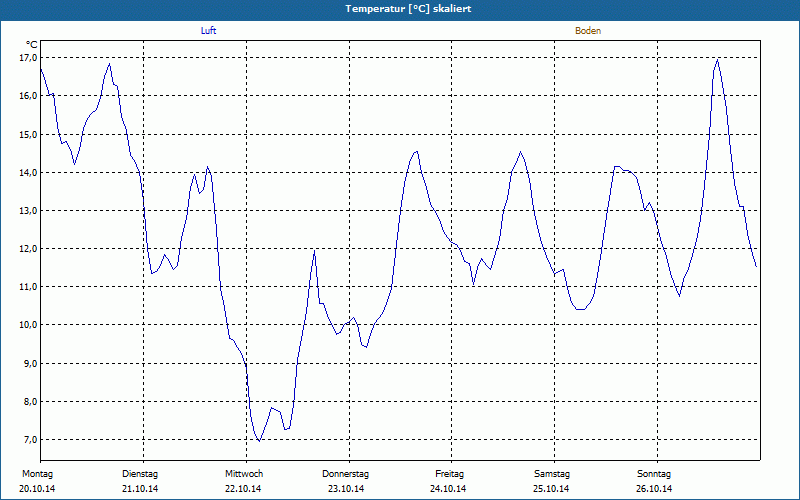Viewport: 800px width, 500px height.
Task: Click the Sonntag day label
Action: (654, 474)
